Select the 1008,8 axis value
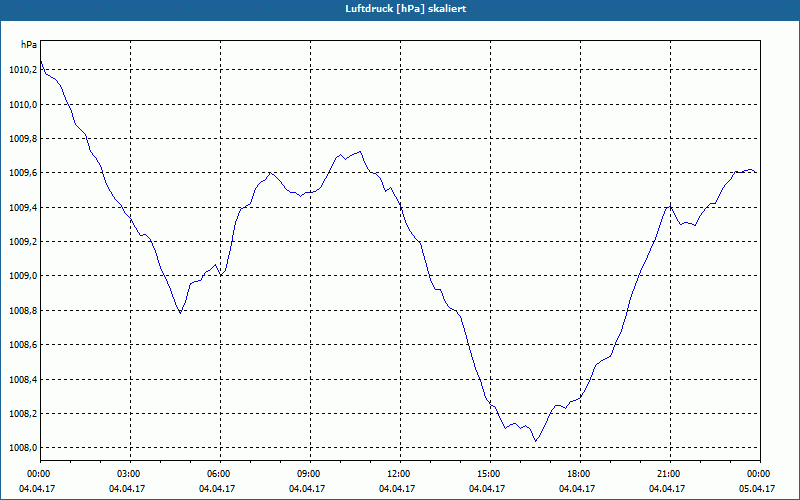This screenshot has height=500, width=800. pyautogui.click(x=23, y=311)
